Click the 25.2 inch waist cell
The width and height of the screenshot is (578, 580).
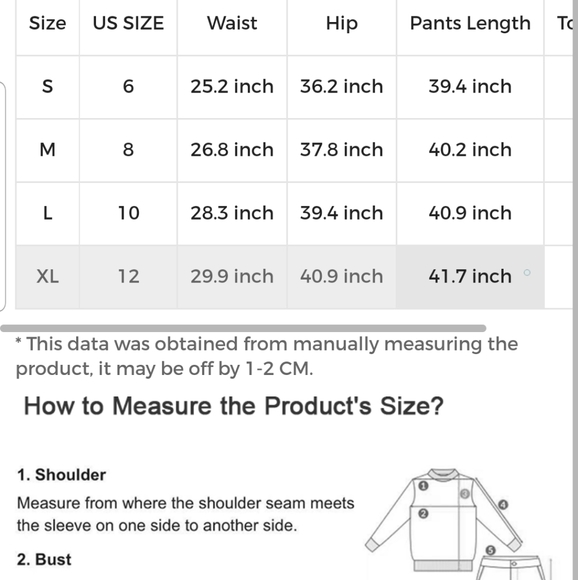point(232,87)
